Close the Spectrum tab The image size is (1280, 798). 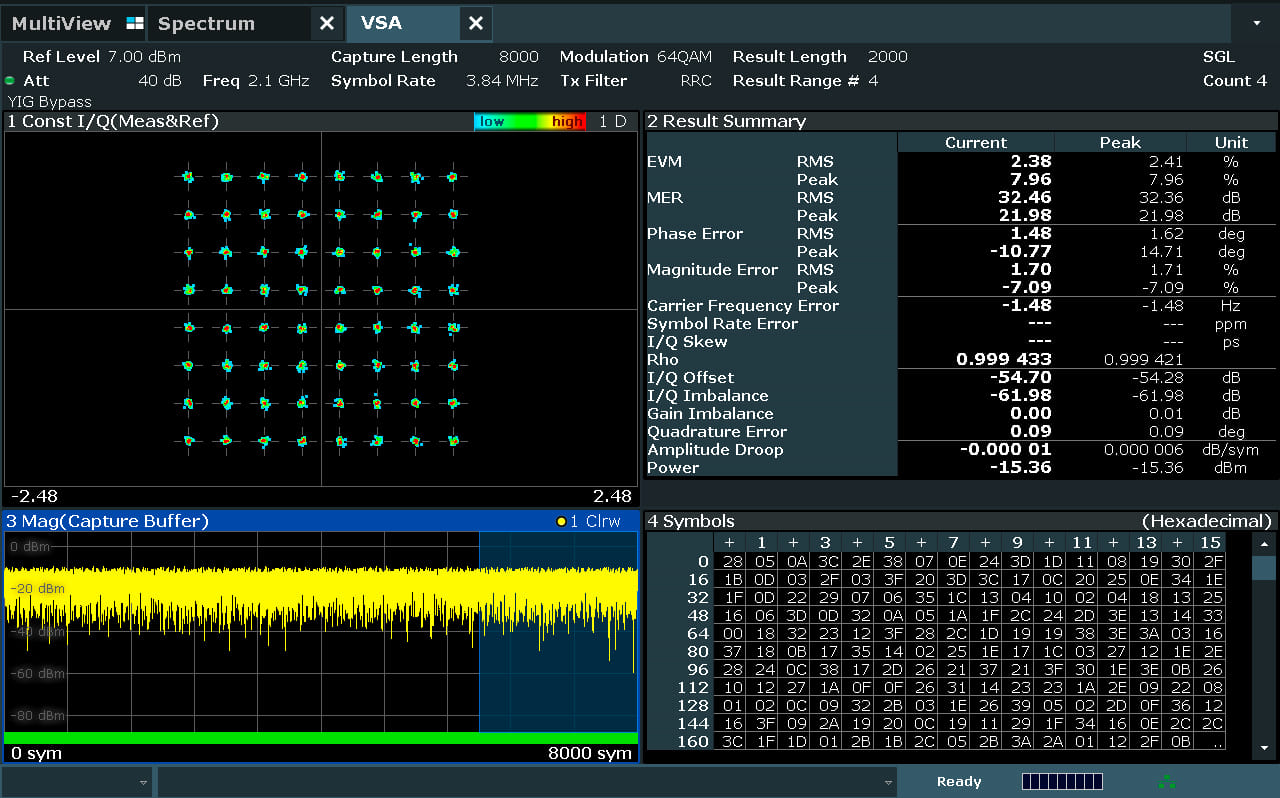click(327, 23)
